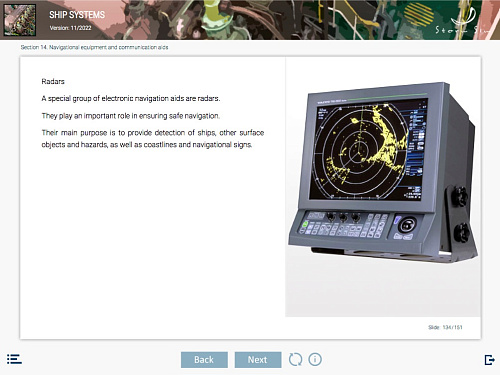
Task: Click the circular reload slide icon
Action: tap(295, 360)
